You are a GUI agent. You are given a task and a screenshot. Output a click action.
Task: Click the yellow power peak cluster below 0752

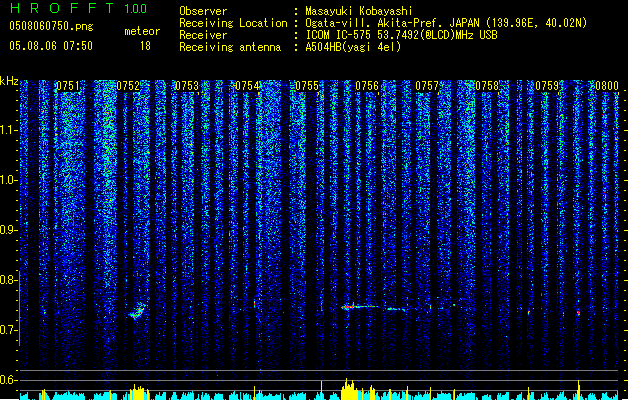click(139, 392)
